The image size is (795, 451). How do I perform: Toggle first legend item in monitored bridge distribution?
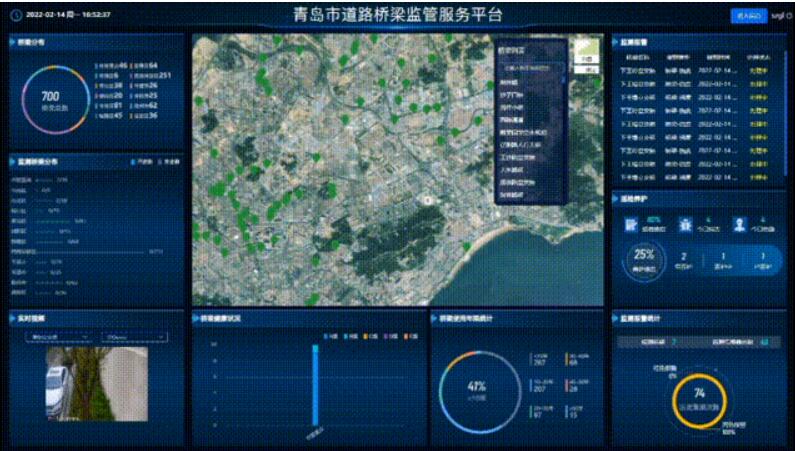point(138,160)
